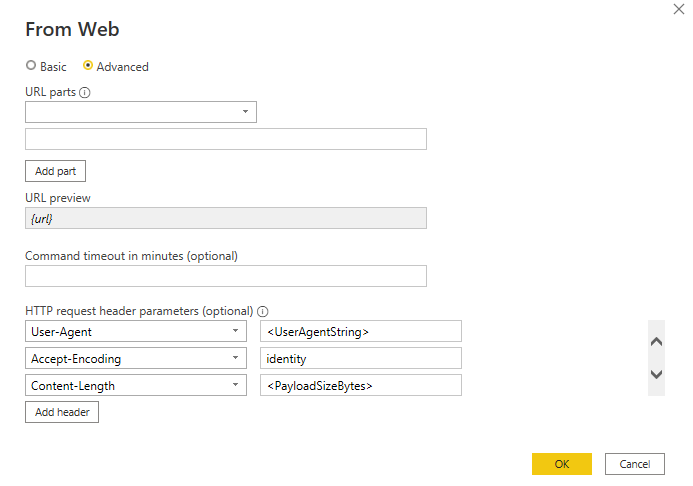Click the identity value field

361,358
